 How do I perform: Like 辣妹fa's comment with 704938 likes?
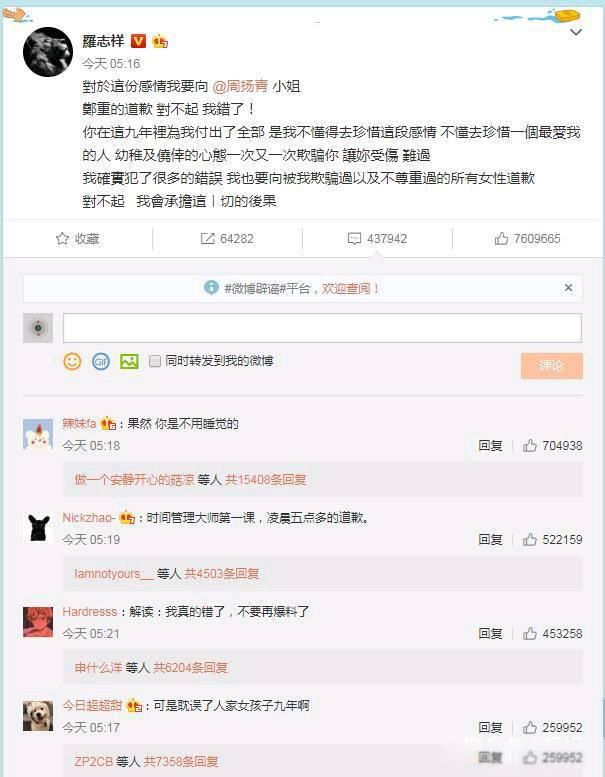pos(552,445)
